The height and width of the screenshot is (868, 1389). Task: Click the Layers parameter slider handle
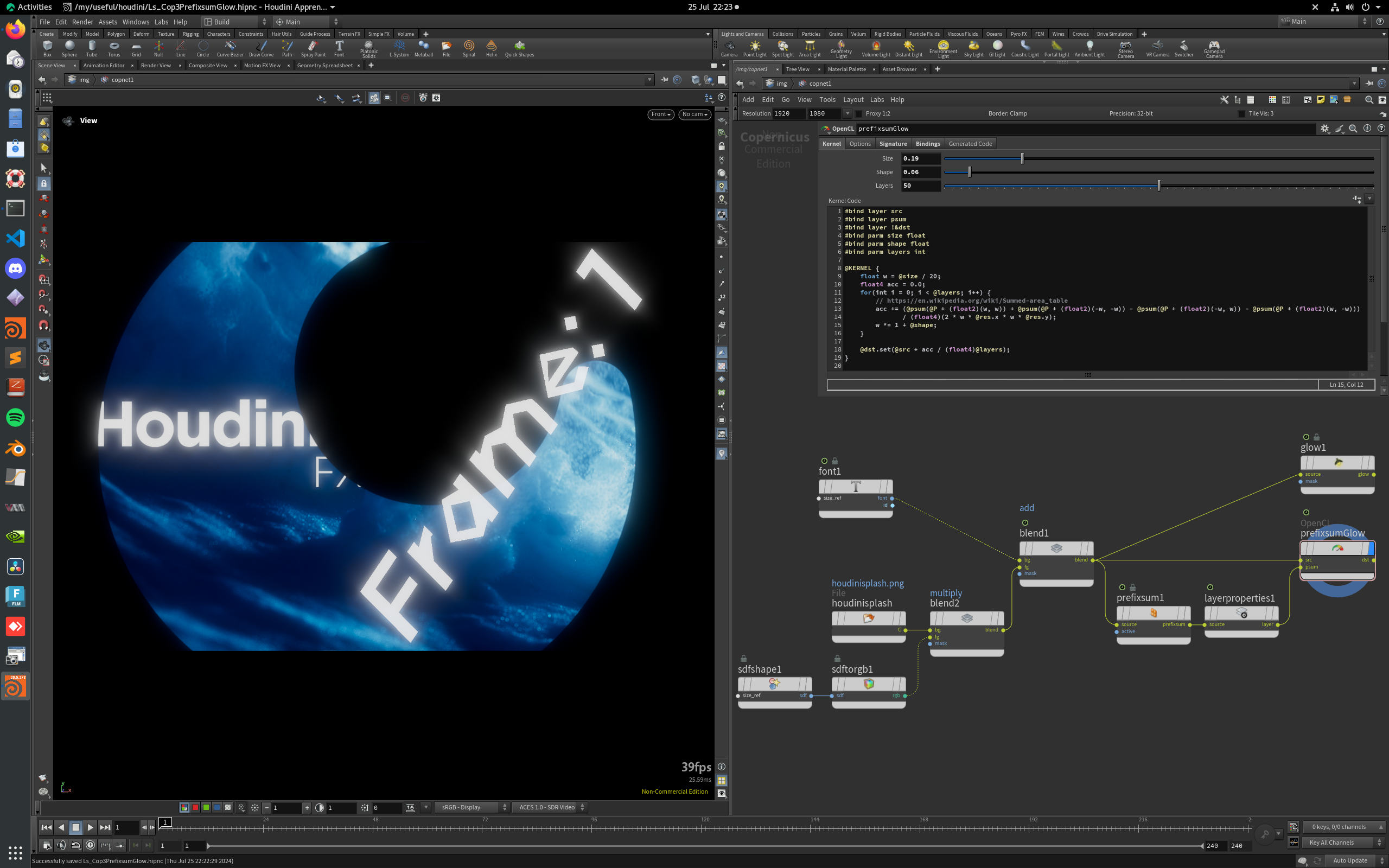[x=1159, y=186]
